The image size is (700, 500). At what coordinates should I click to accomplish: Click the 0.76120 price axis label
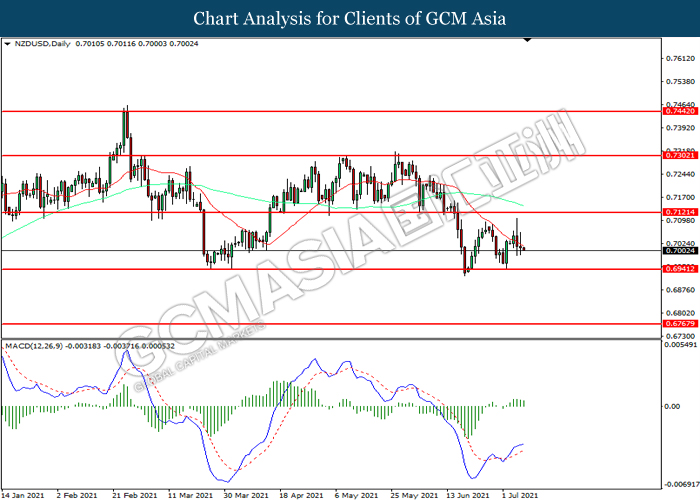coord(680,58)
